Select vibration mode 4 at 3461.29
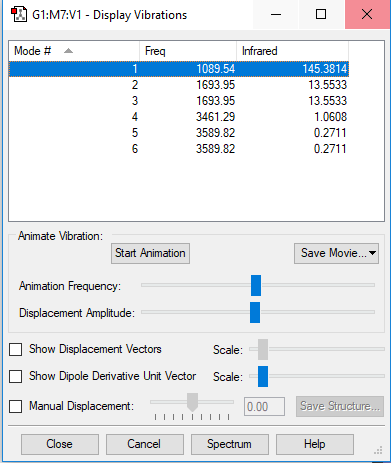Viewport: 391px width, 463px height. tap(179, 117)
